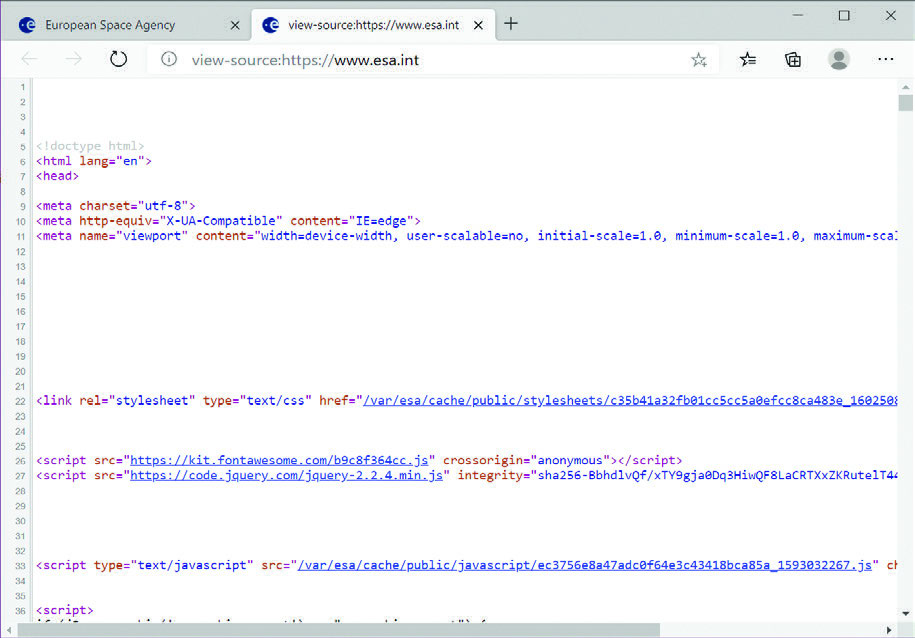Open the kit.fontawesome.com script link
This screenshot has height=638, width=915.
pos(282,460)
